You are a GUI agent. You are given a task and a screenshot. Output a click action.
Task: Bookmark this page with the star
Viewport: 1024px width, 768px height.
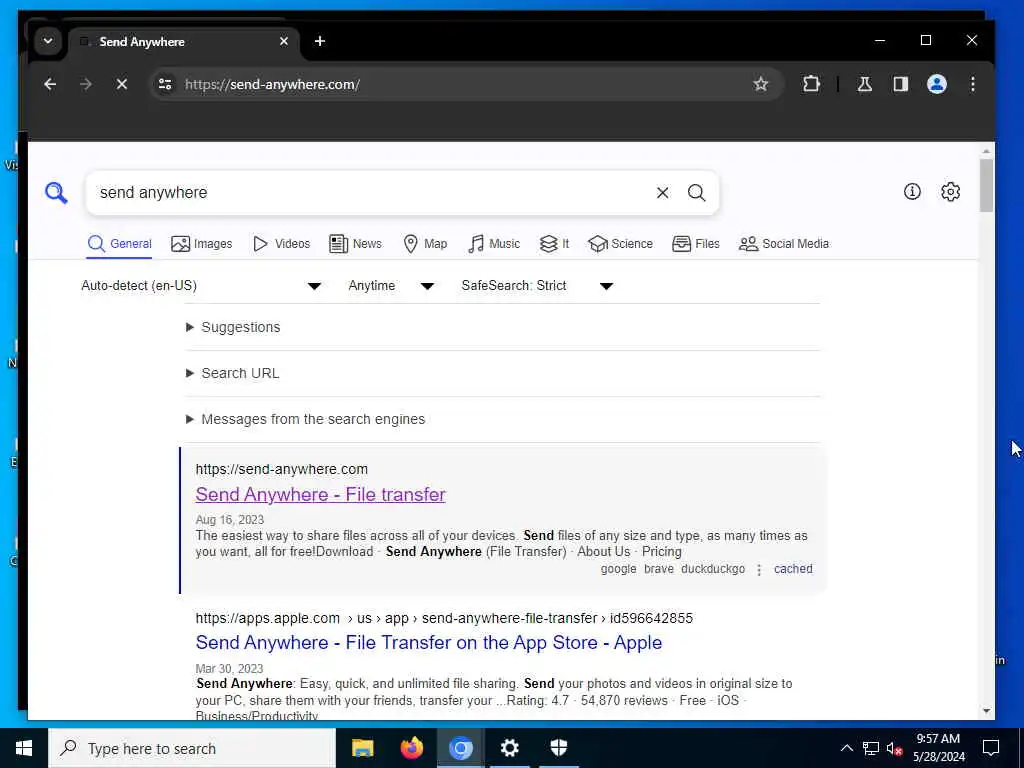pyautogui.click(x=760, y=84)
